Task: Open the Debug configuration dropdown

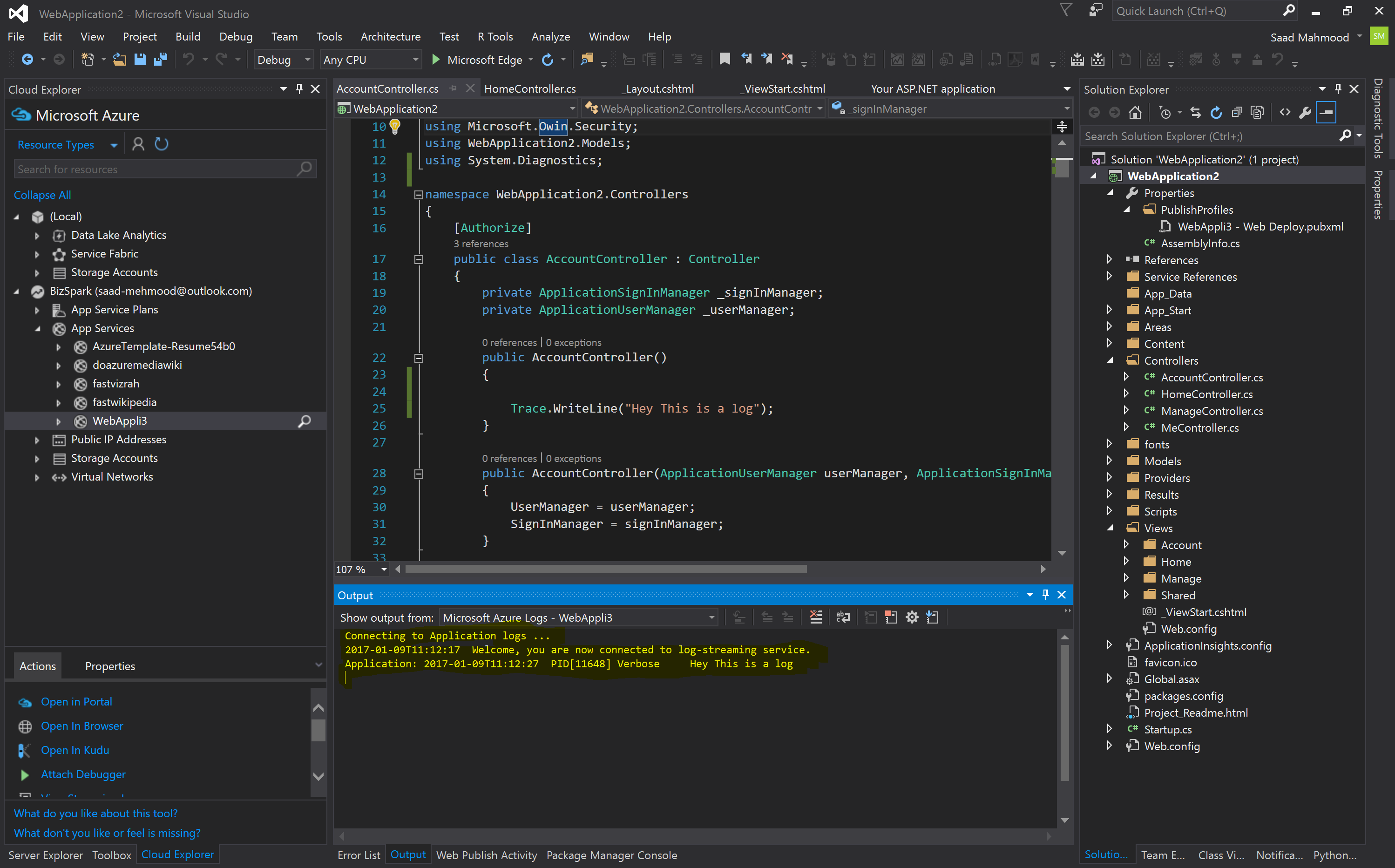Action: (284, 60)
